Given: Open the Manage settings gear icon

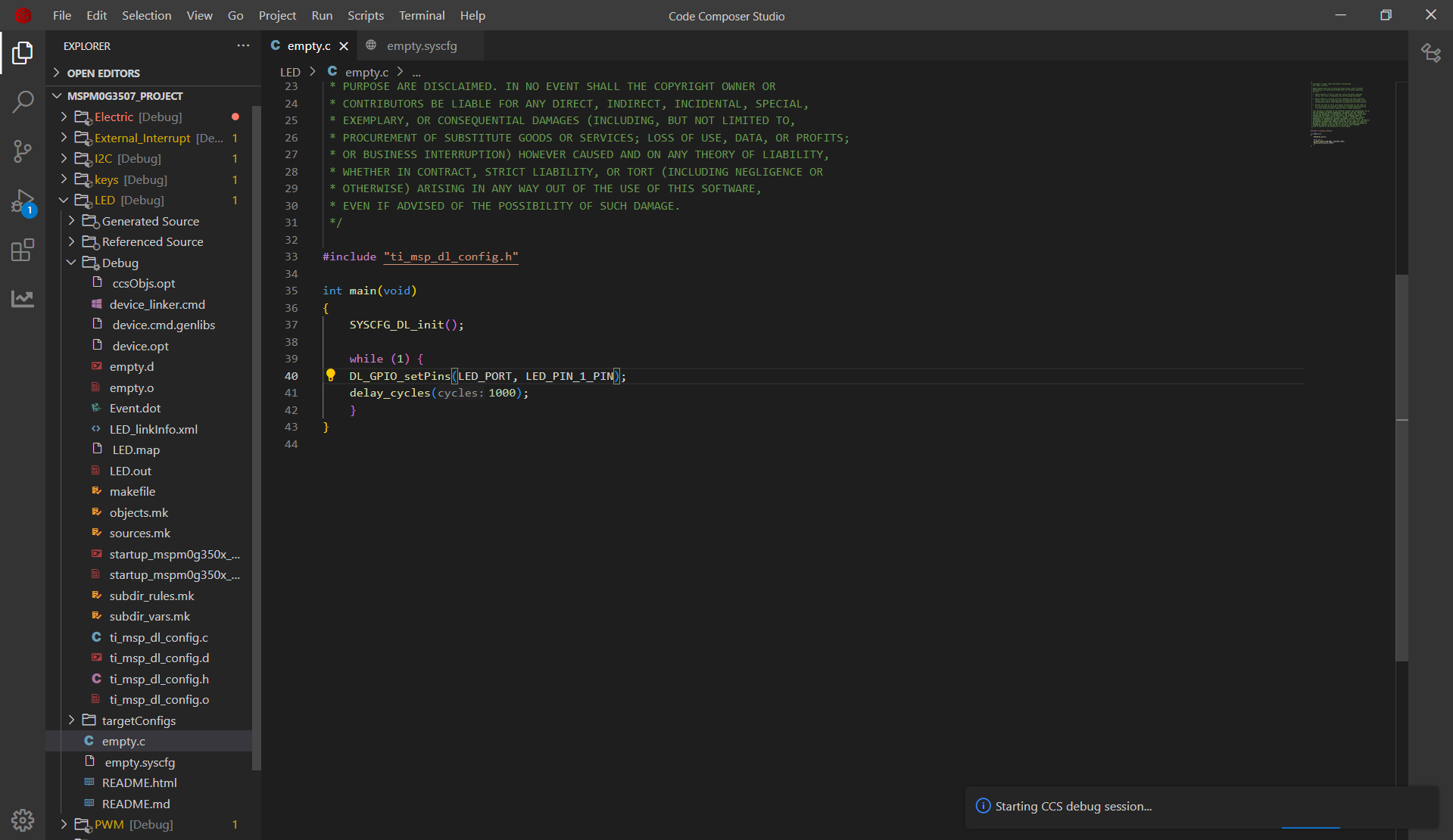Looking at the screenshot, I should coord(23,820).
